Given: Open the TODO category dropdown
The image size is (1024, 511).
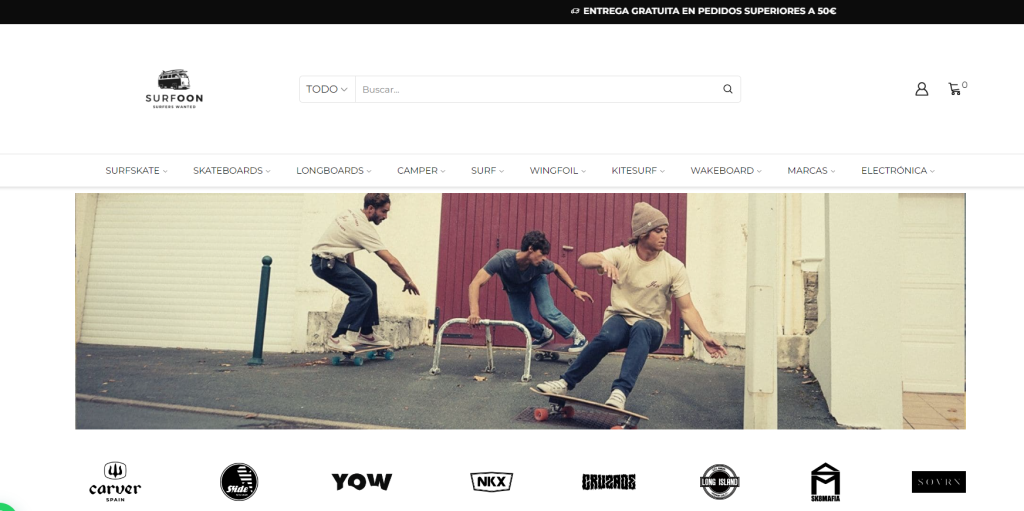Looking at the screenshot, I should [x=327, y=90].
